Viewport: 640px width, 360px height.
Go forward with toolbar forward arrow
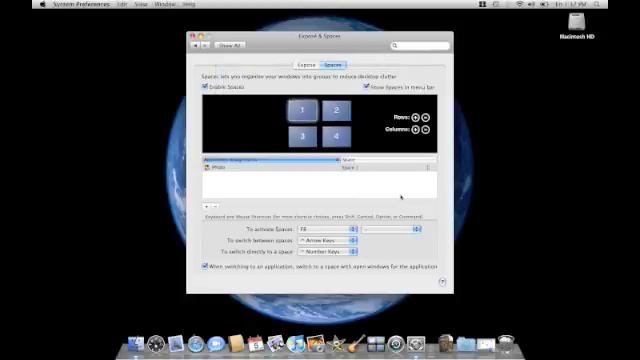point(205,45)
